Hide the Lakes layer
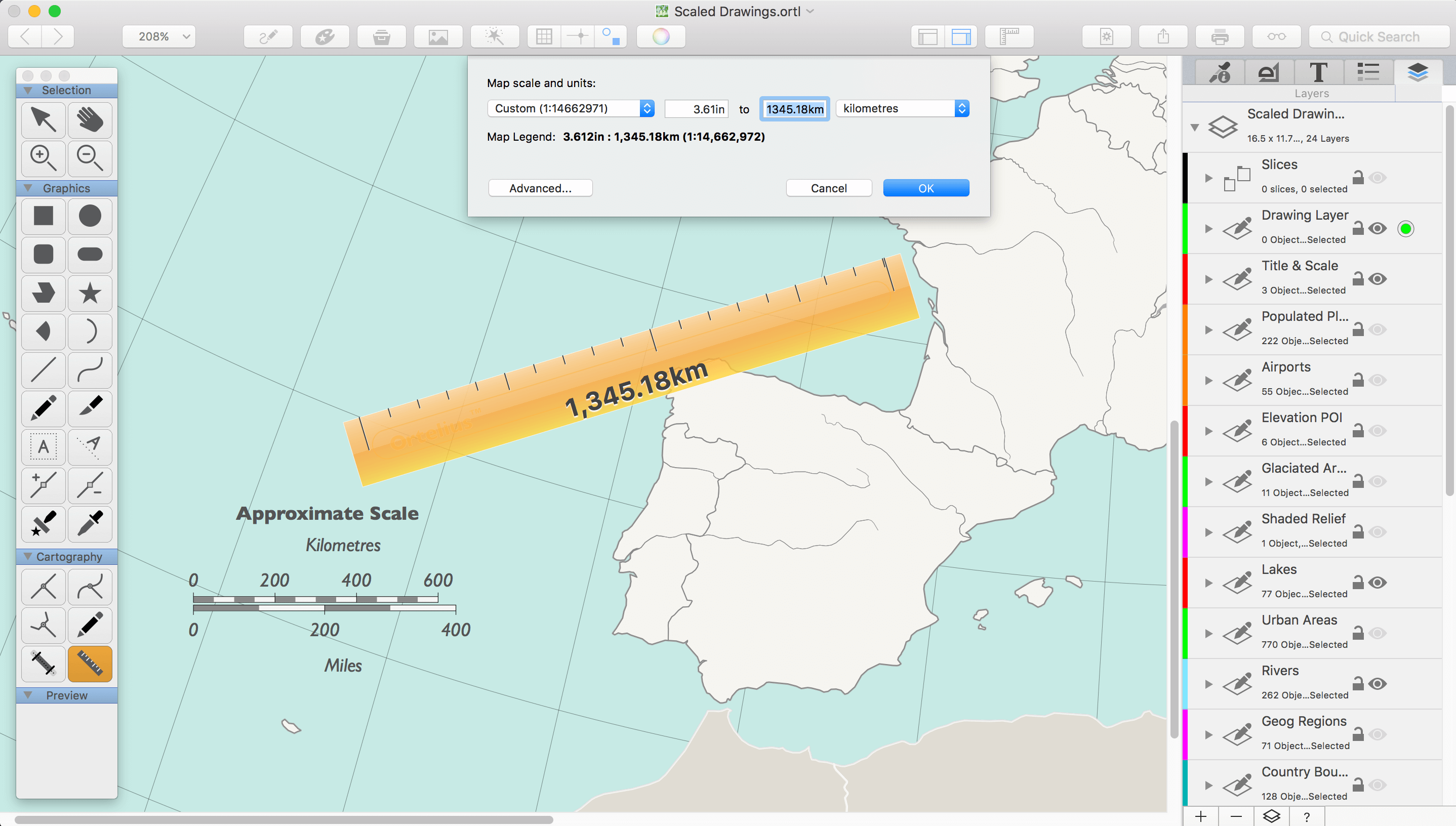Image resolution: width=1456 pixels, height=826 pixels. click(1377, 583)
